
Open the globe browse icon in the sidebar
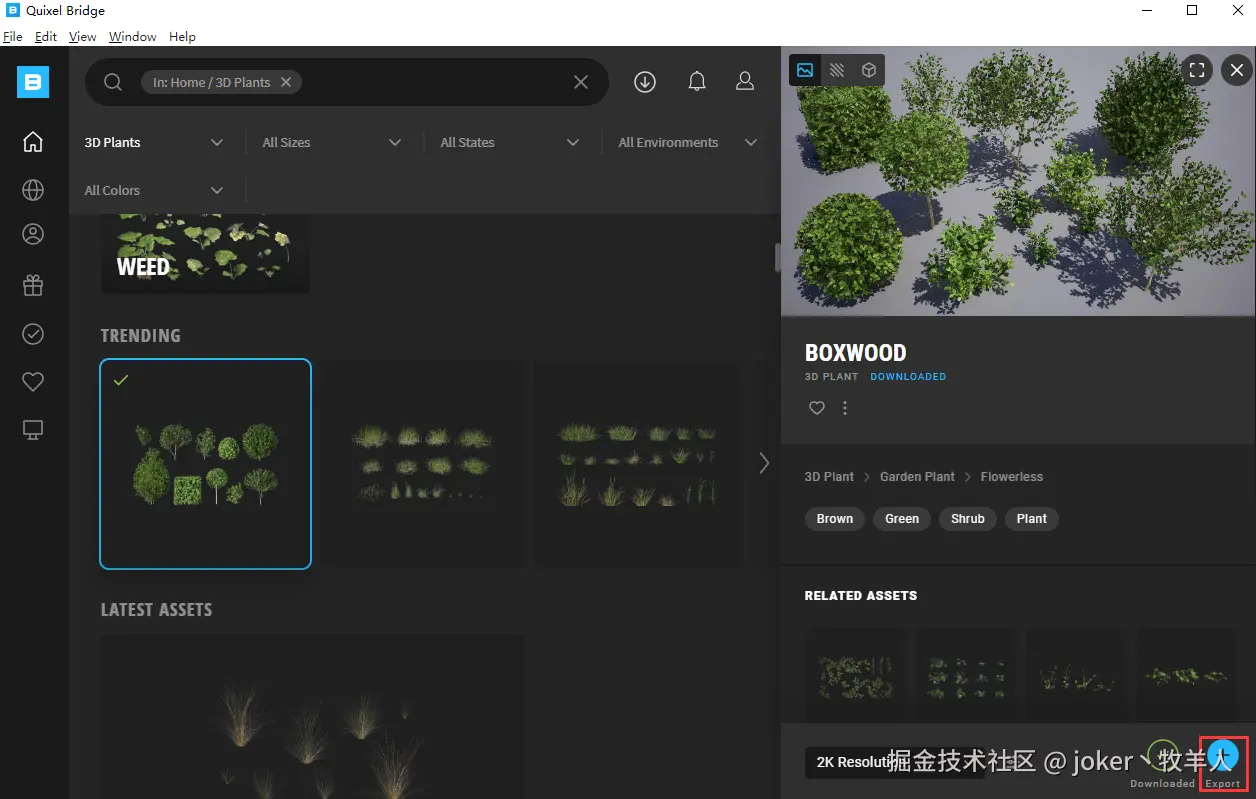(33, 190)
